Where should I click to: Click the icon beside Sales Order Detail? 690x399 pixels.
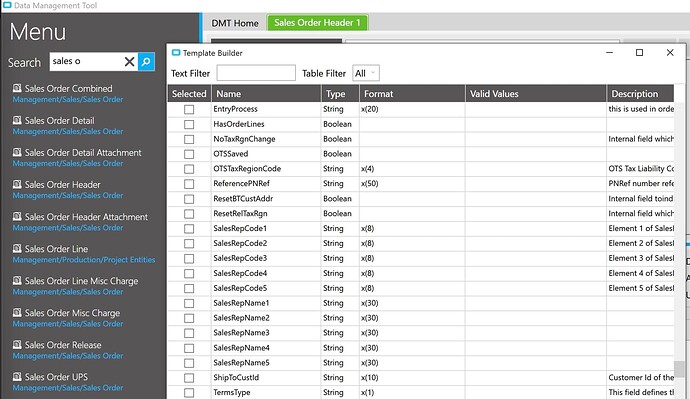(x=17, y=120)
